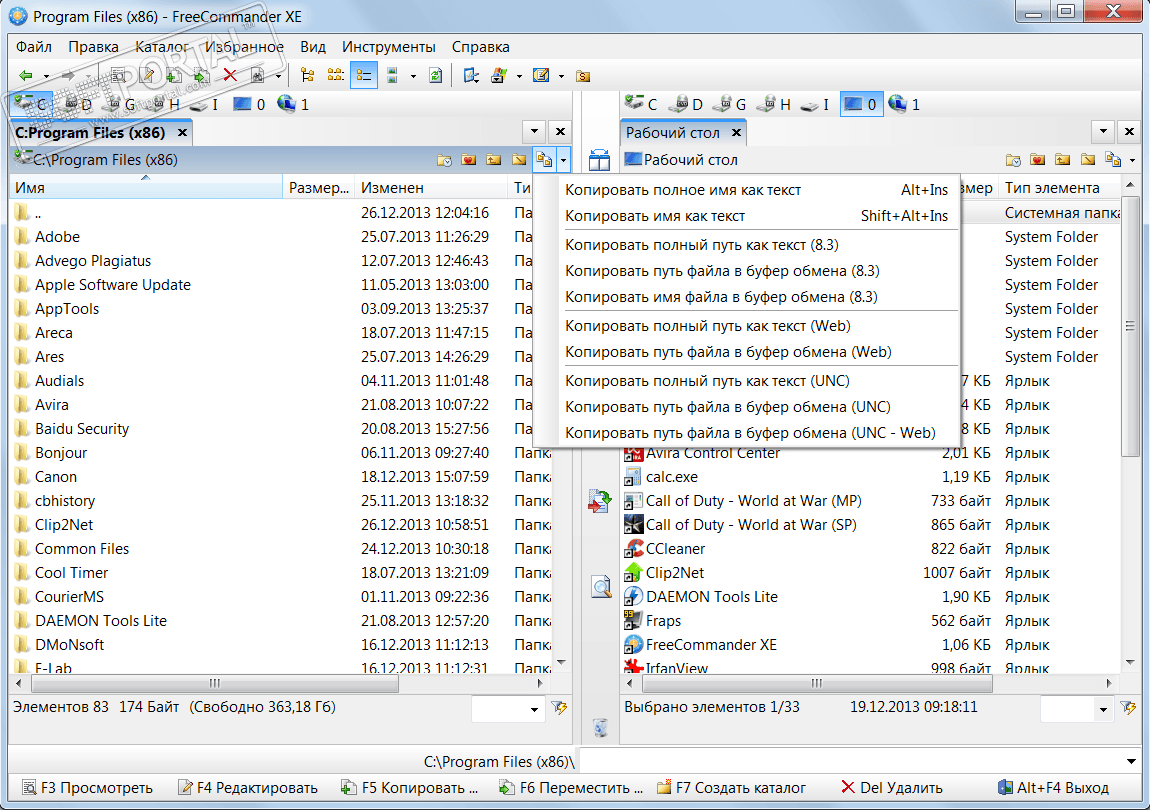Switch to small icons view mode
Screen dimensions: 1150x810
coord(336,76)
